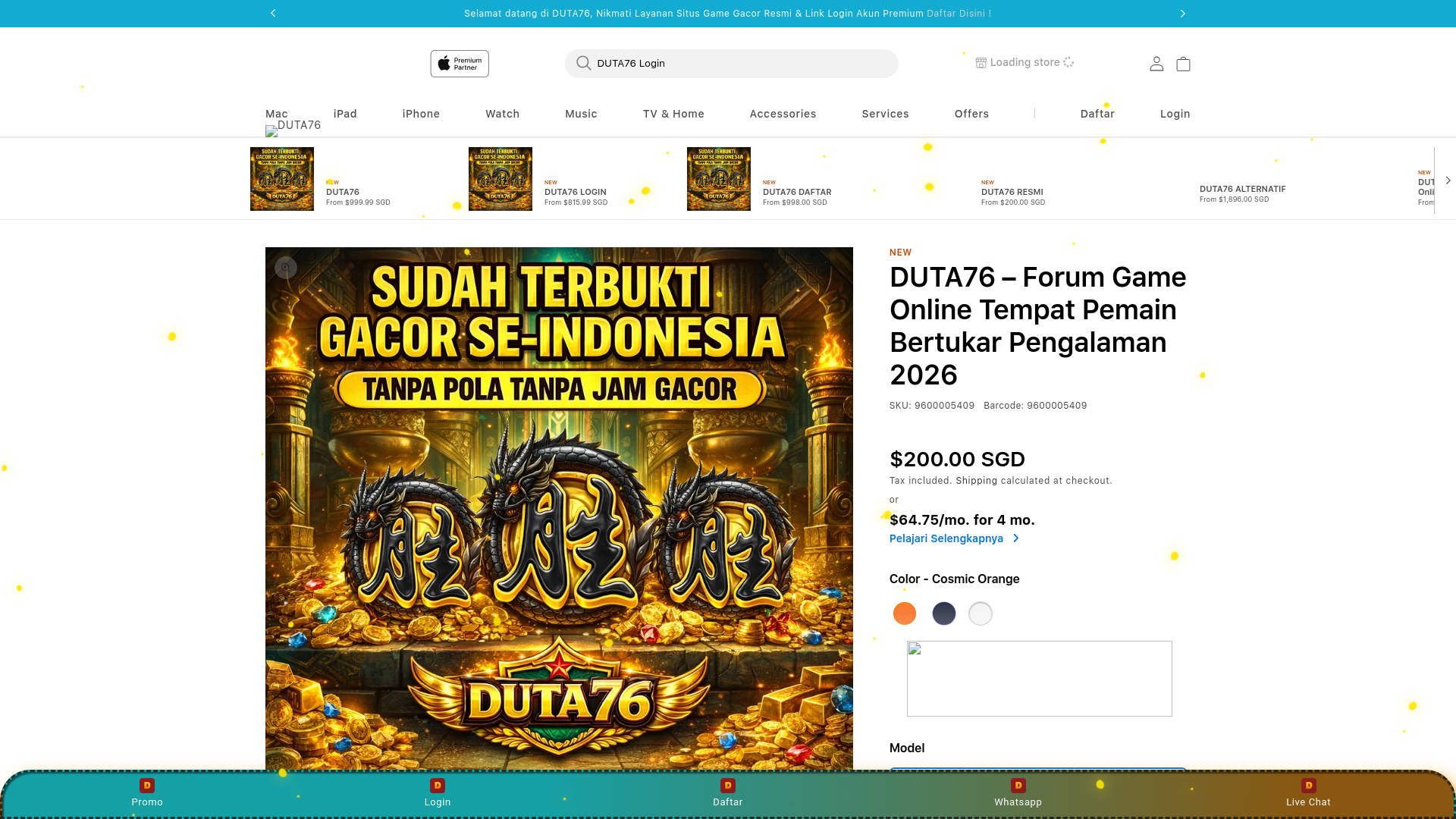Click the Pelajari Selengkapnya link
Image resolution: width=1456 pixels, height=819 pixels.
[946, 538]
